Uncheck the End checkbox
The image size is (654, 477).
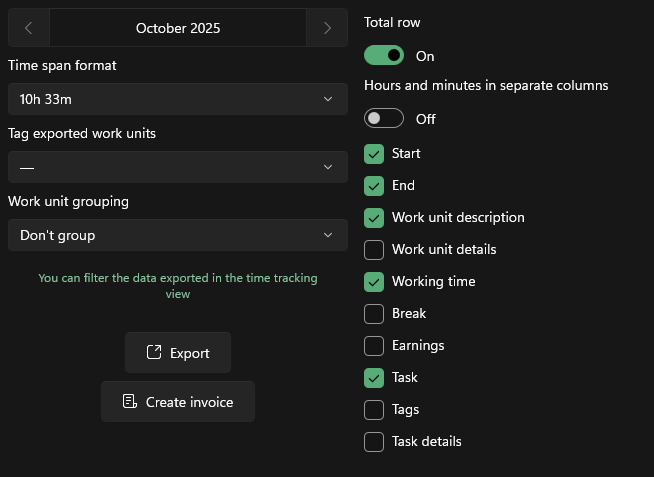[x=374, y=186]
